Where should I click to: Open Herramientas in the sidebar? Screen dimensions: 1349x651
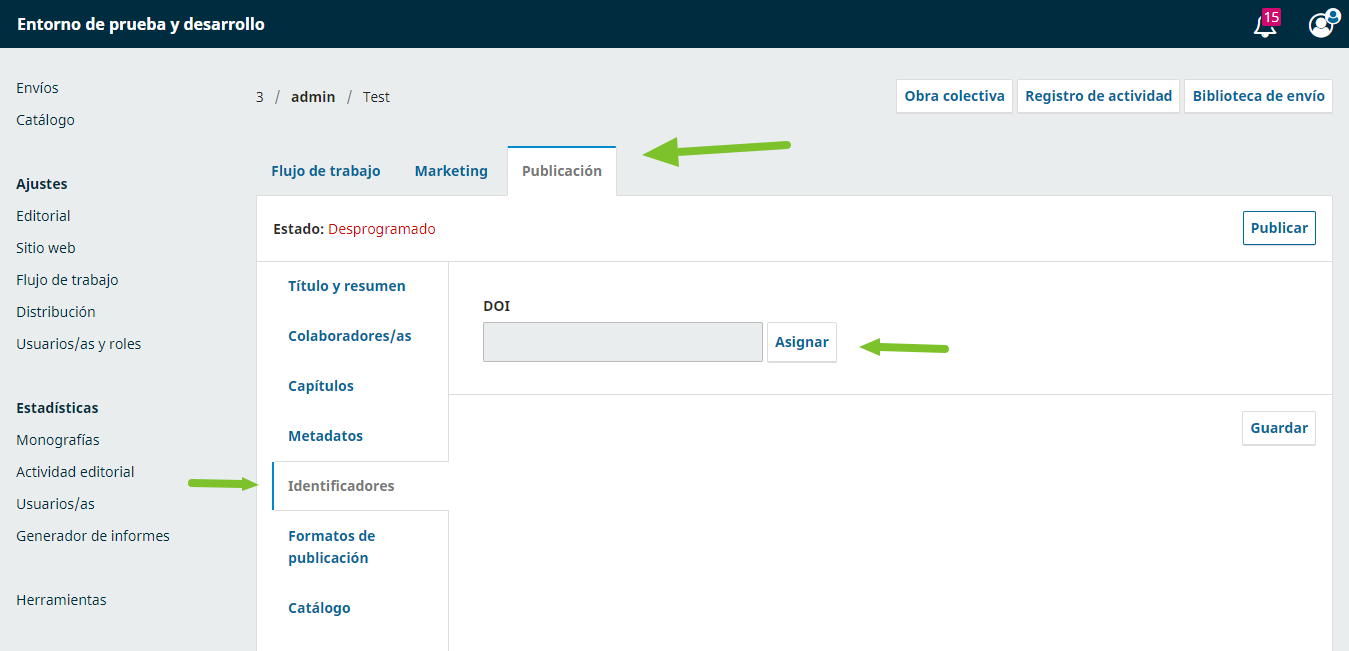61,600
